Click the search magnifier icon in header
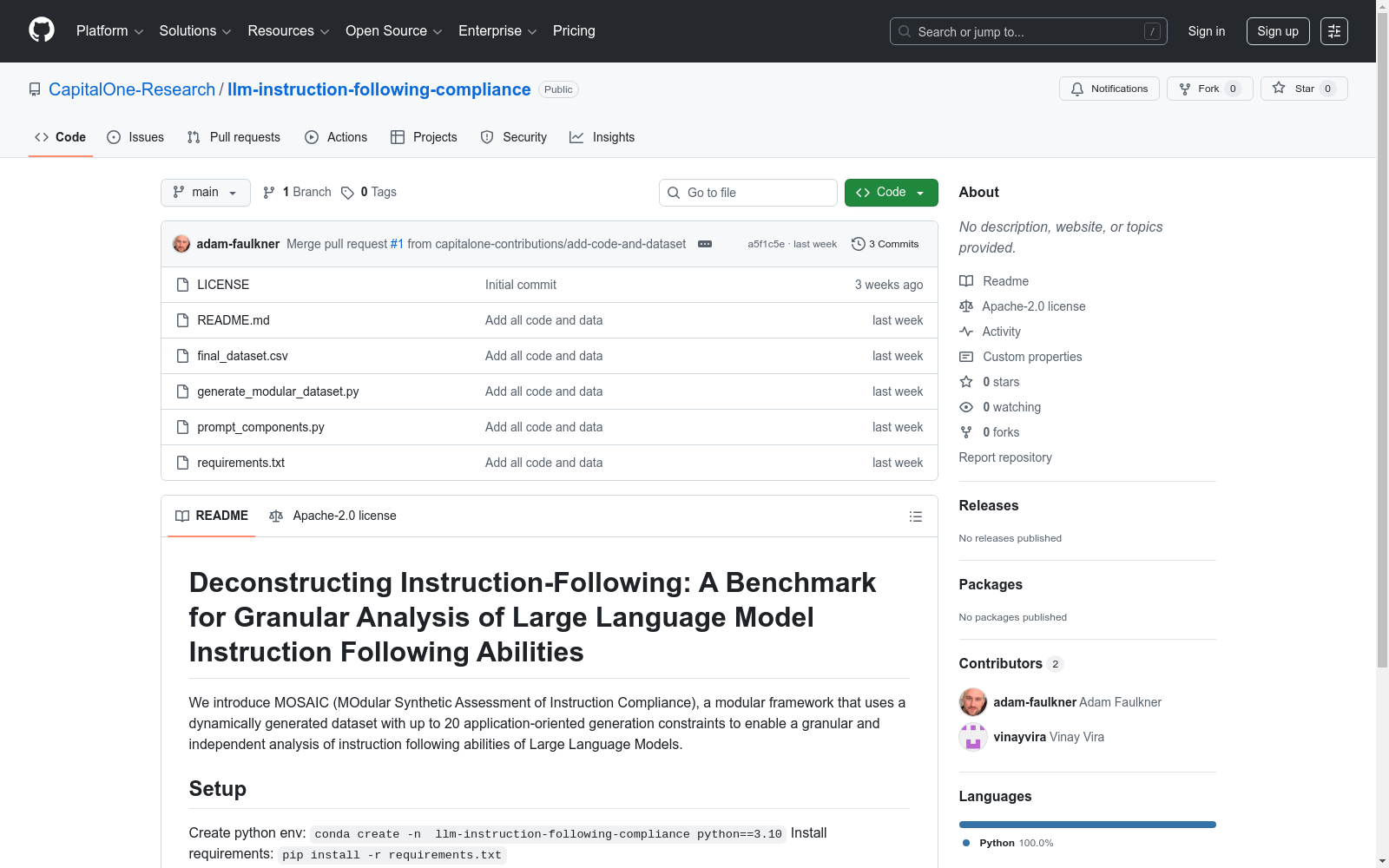This screenshot has width=1389, height=868. pyautogui.click(x=905, y=31)
